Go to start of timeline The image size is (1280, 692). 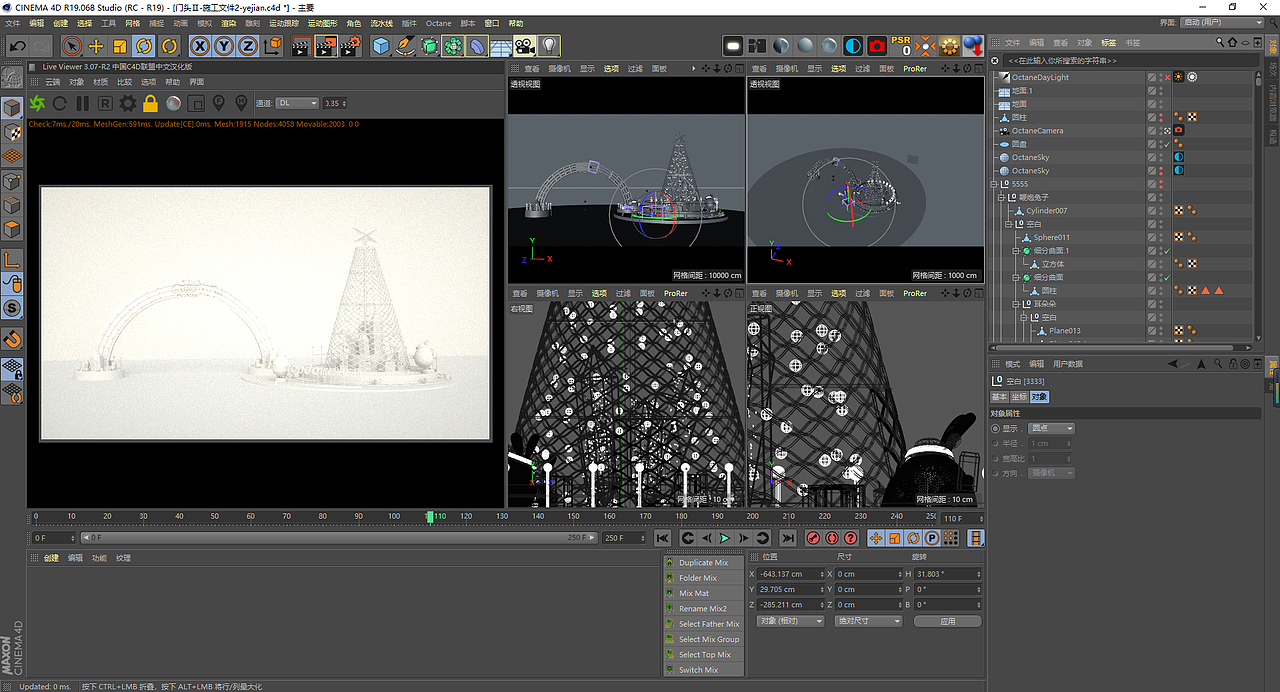pyautogui.click(x=662, y=538)
